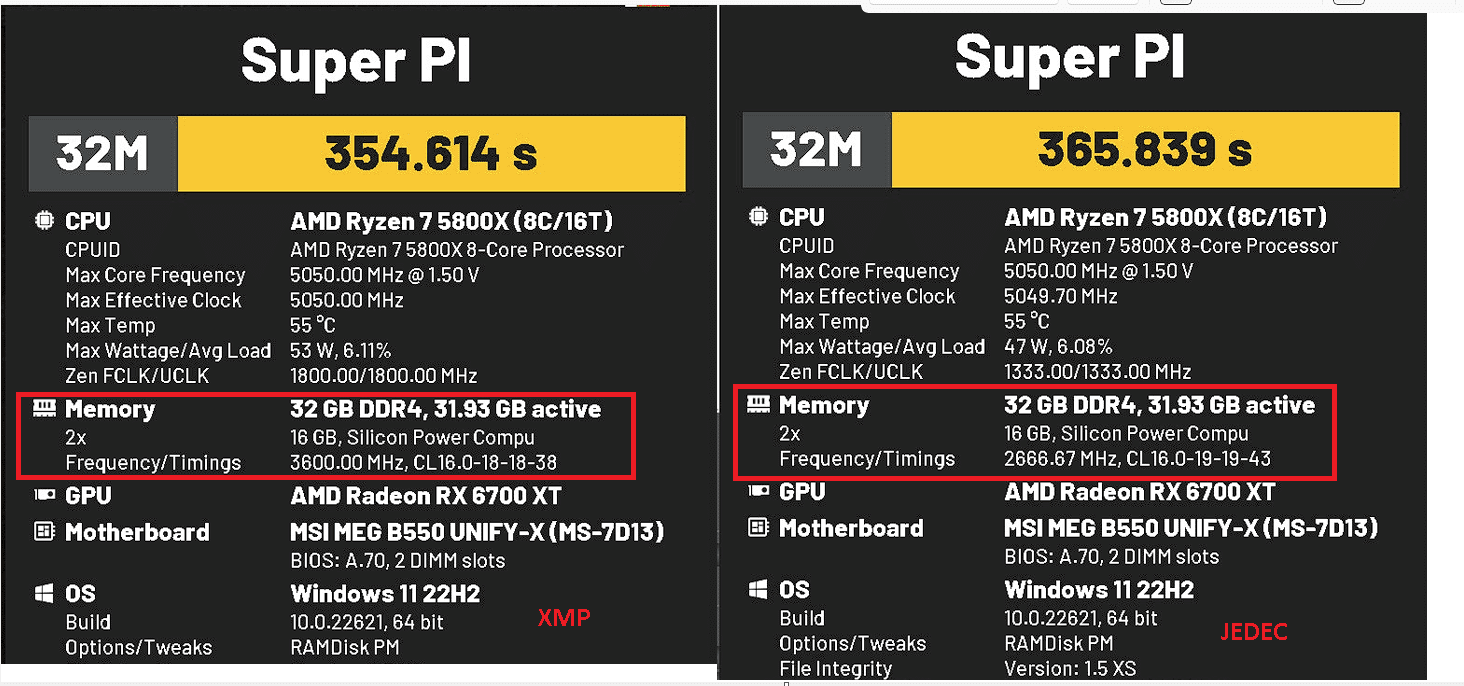Click the Motherboard icon in left panel

44,531
